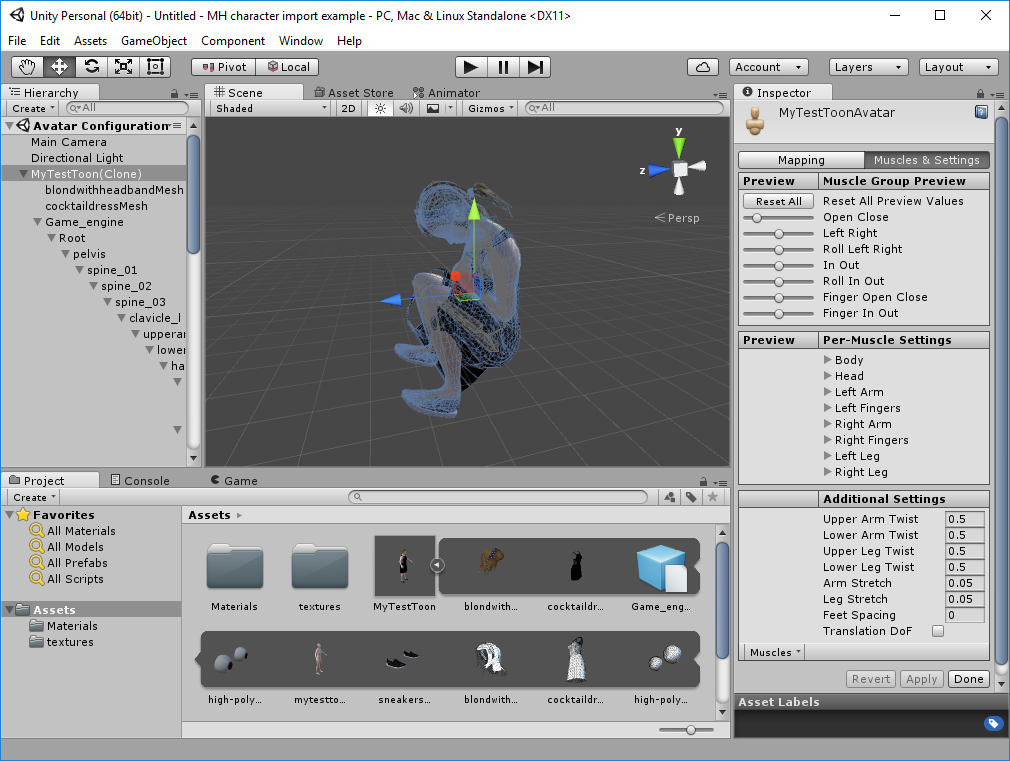Open the Account dropdown
This screenshot has width=1010, height=761.
768,67
